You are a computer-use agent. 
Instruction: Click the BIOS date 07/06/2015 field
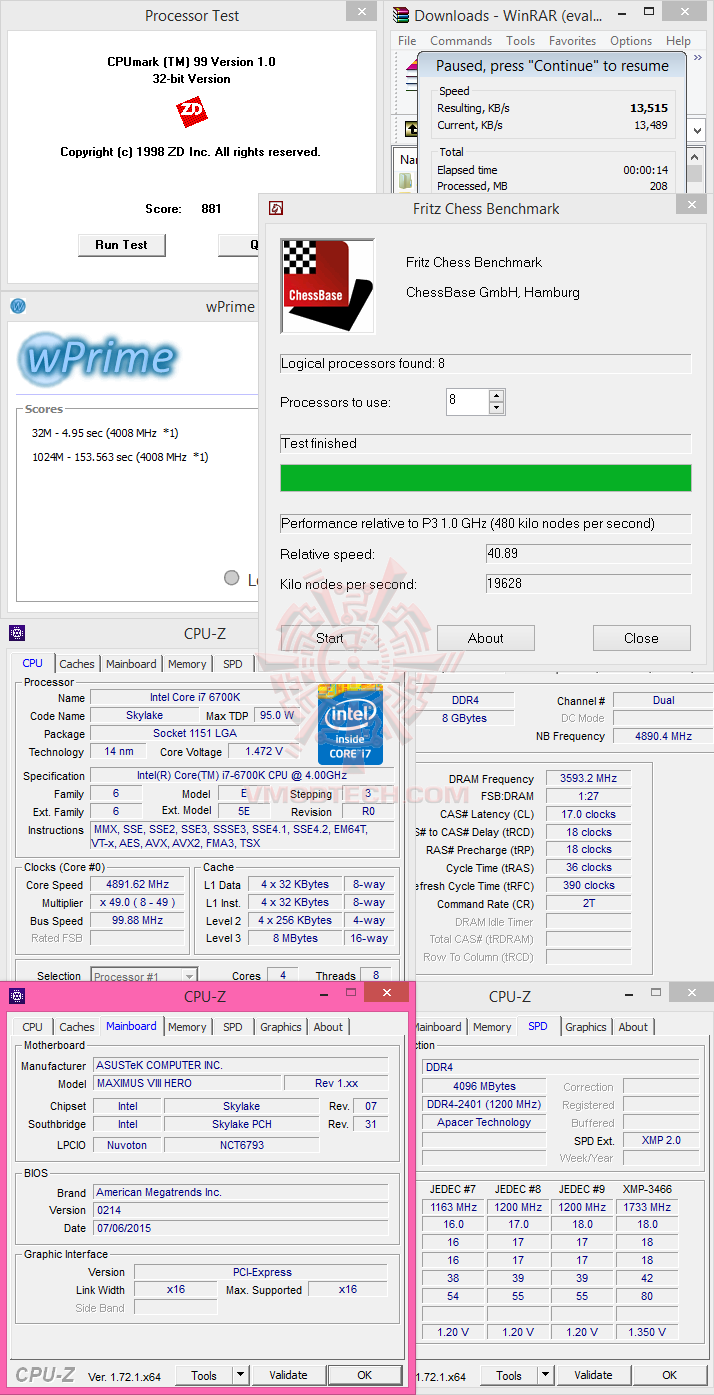[241, 1228]
